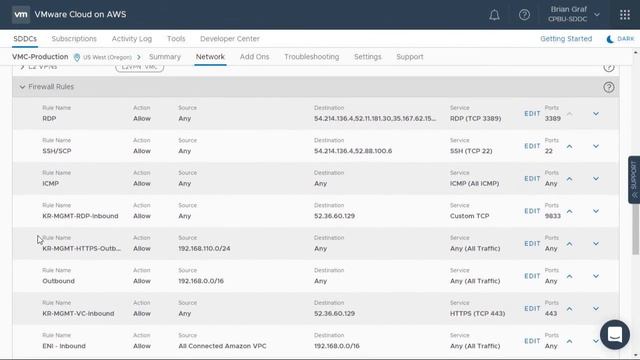
Task: Toggle the DARK theme switch
Action: point(620,39)
